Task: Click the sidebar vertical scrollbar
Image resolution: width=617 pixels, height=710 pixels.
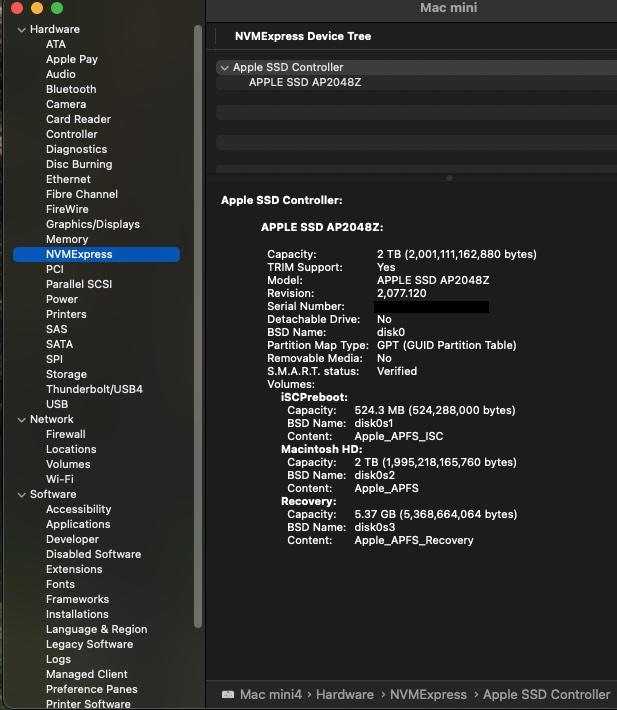Action: pyautogui.click(x=197, y=326)
